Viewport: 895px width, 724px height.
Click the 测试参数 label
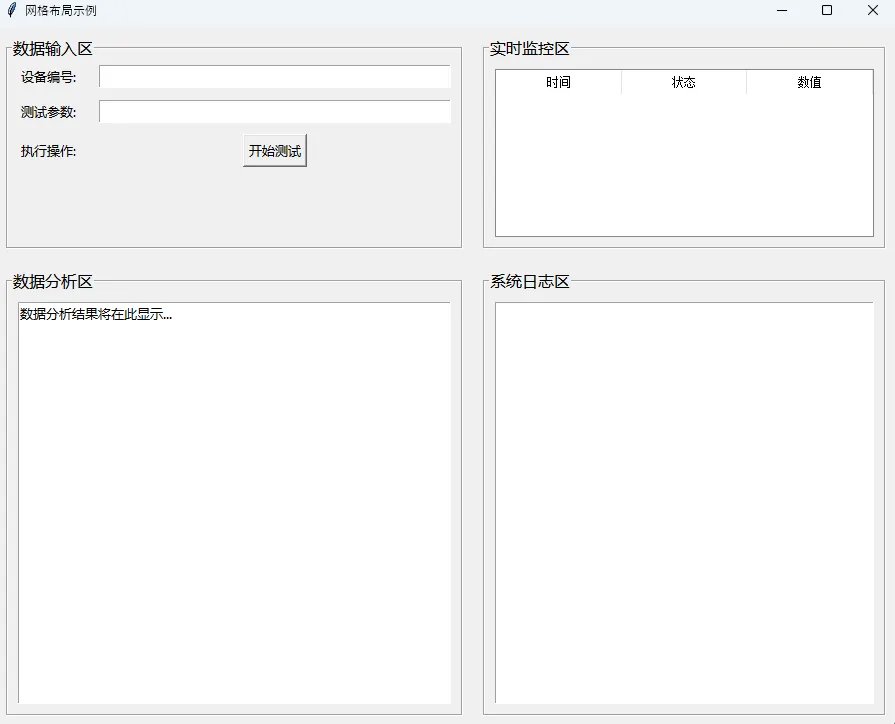point(49,112)
